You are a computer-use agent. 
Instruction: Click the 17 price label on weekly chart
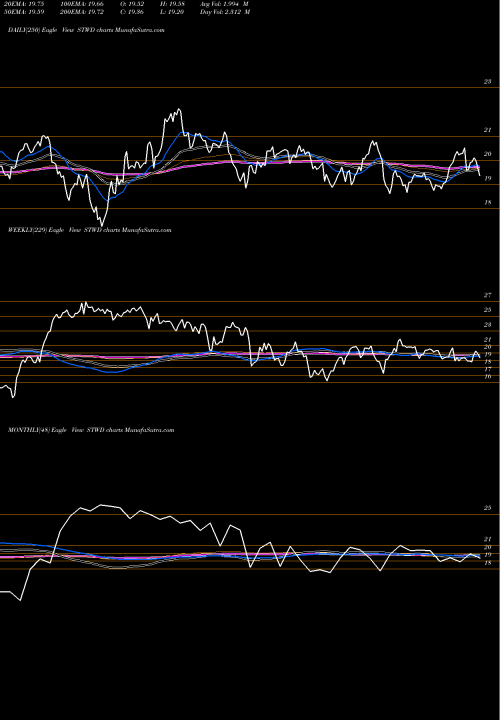pyautogui.click(x=488, y=369)
